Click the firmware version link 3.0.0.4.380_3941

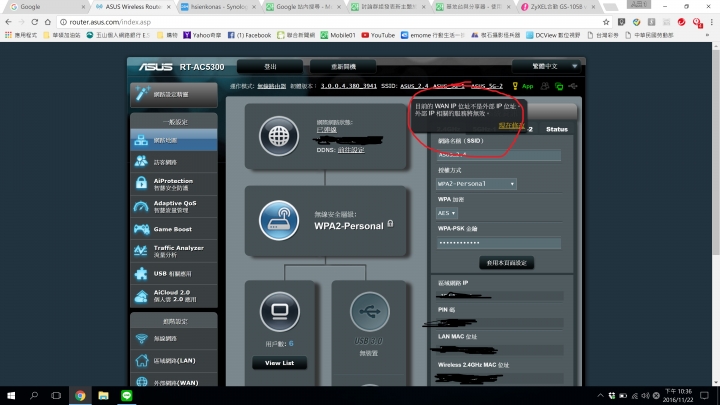[349, 86]
